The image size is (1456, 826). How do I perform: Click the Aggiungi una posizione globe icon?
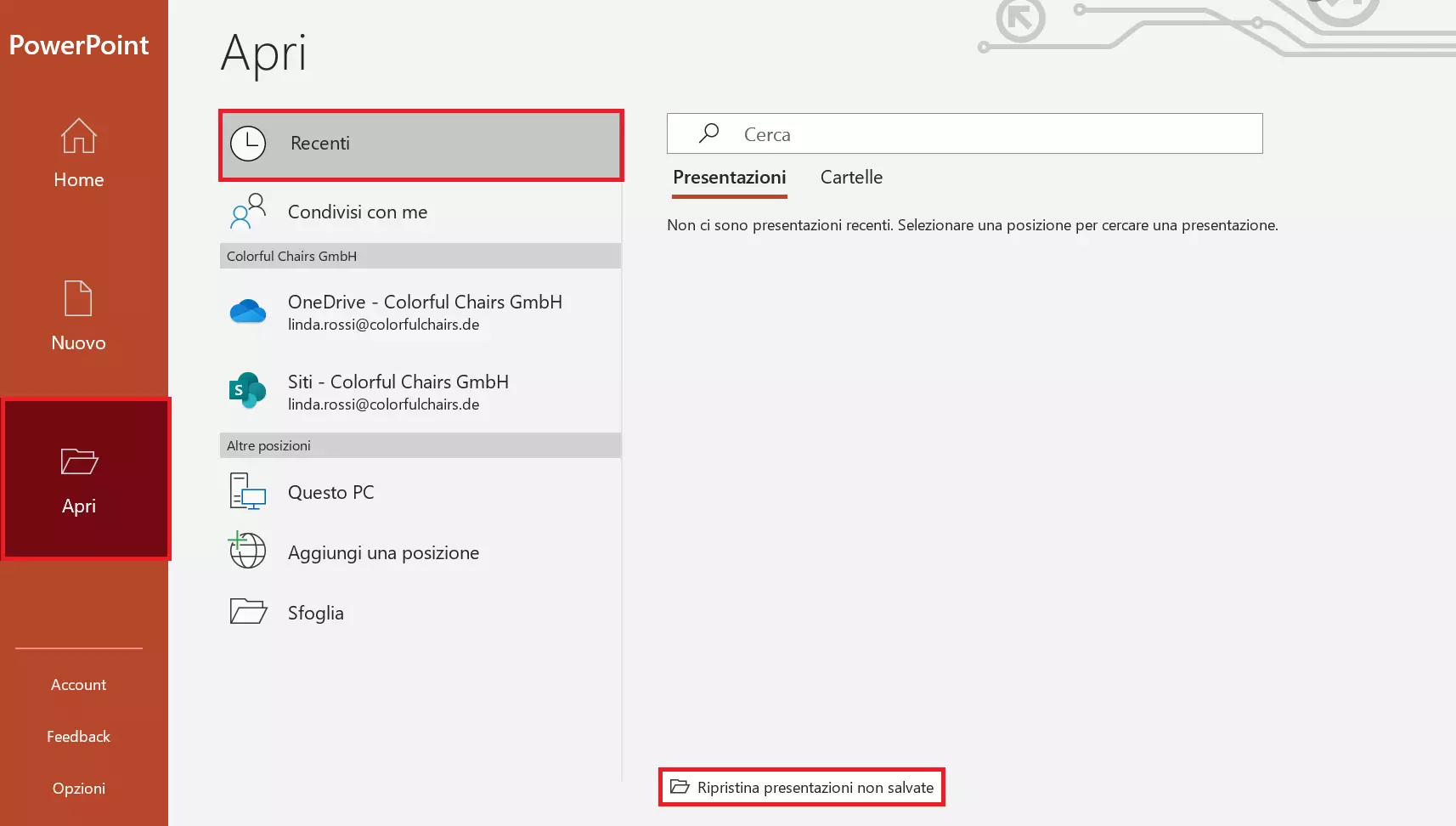pyautogui.click(x=247, y=550)
